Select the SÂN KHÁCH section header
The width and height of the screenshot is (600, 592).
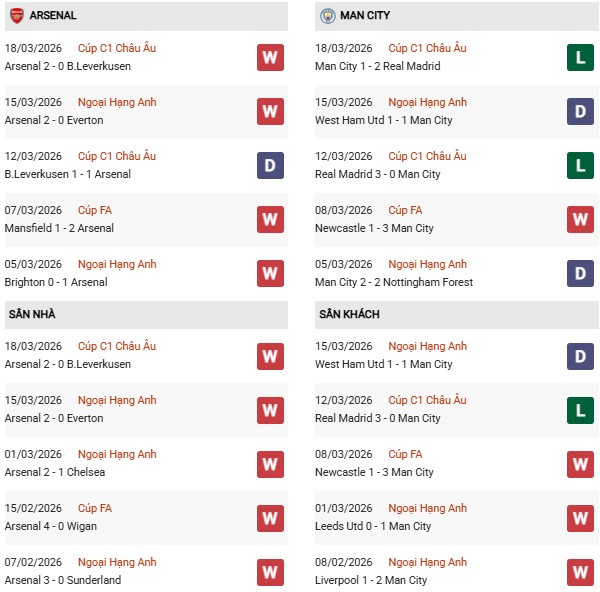point(349,314)
